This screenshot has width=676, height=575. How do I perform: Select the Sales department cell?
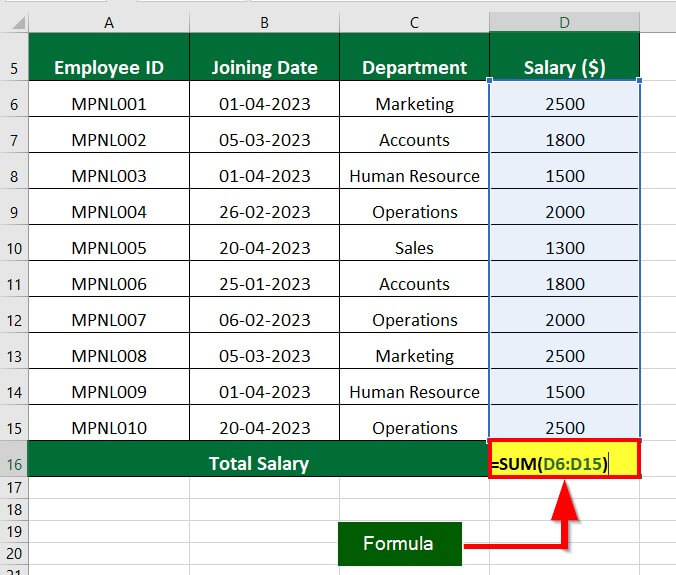click(x=414, y=248)
